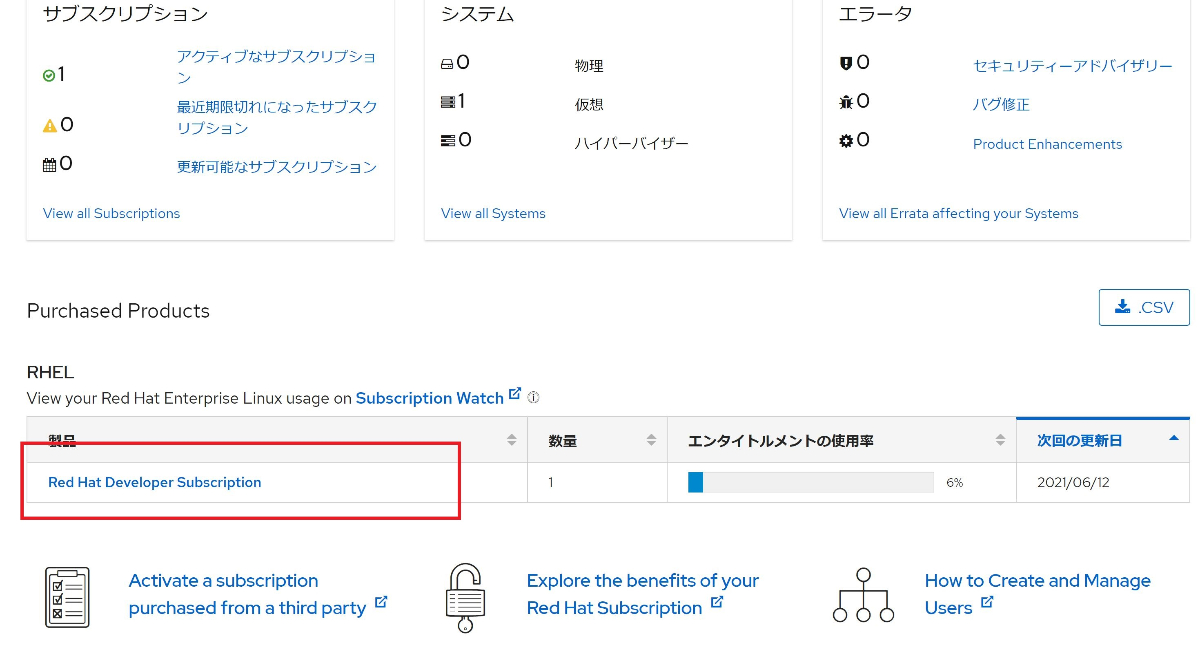Sort by 次回の更新日 column

click(1103, 440)
